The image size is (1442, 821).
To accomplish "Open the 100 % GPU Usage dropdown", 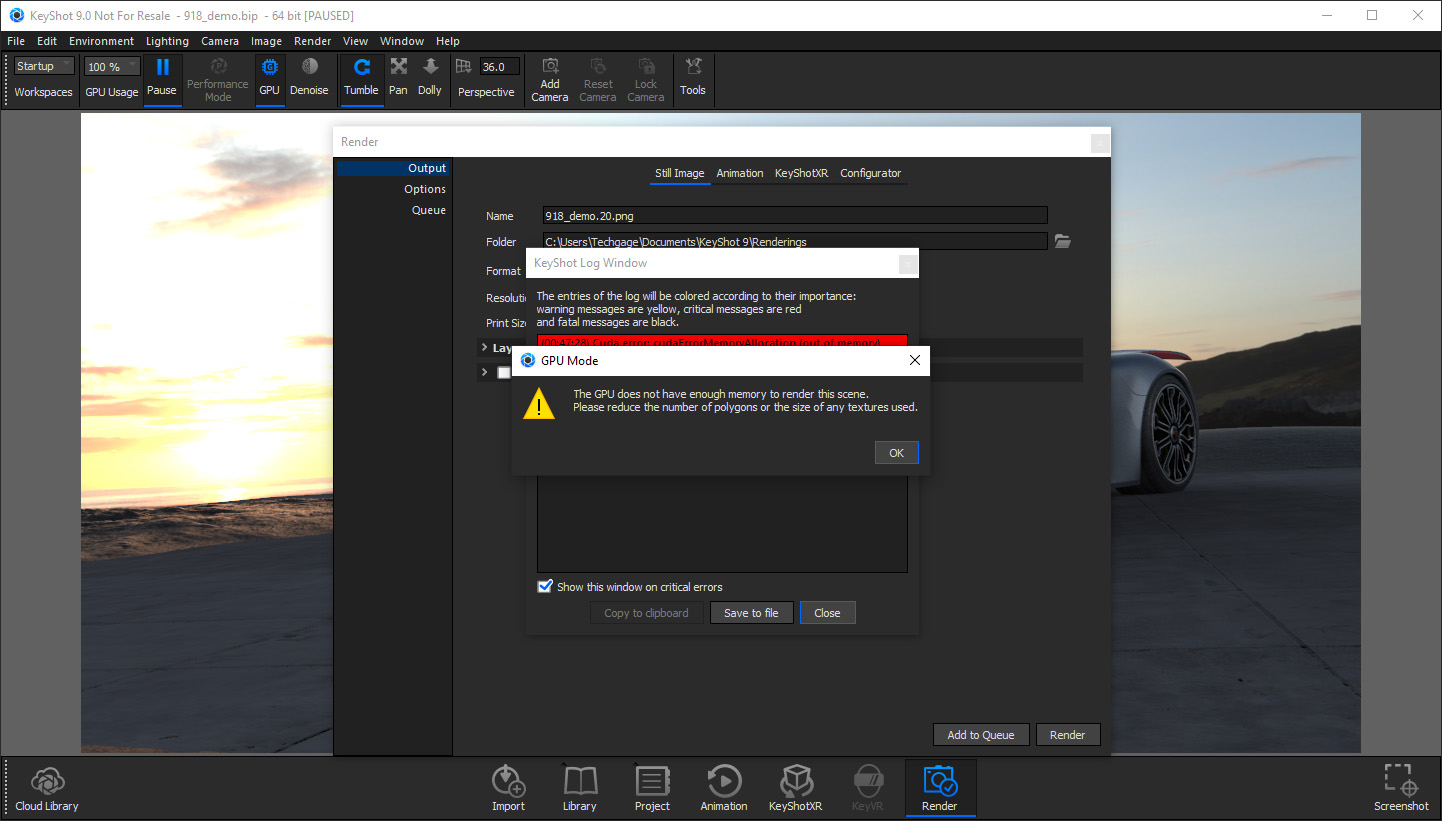I will (x=112, y=67).
